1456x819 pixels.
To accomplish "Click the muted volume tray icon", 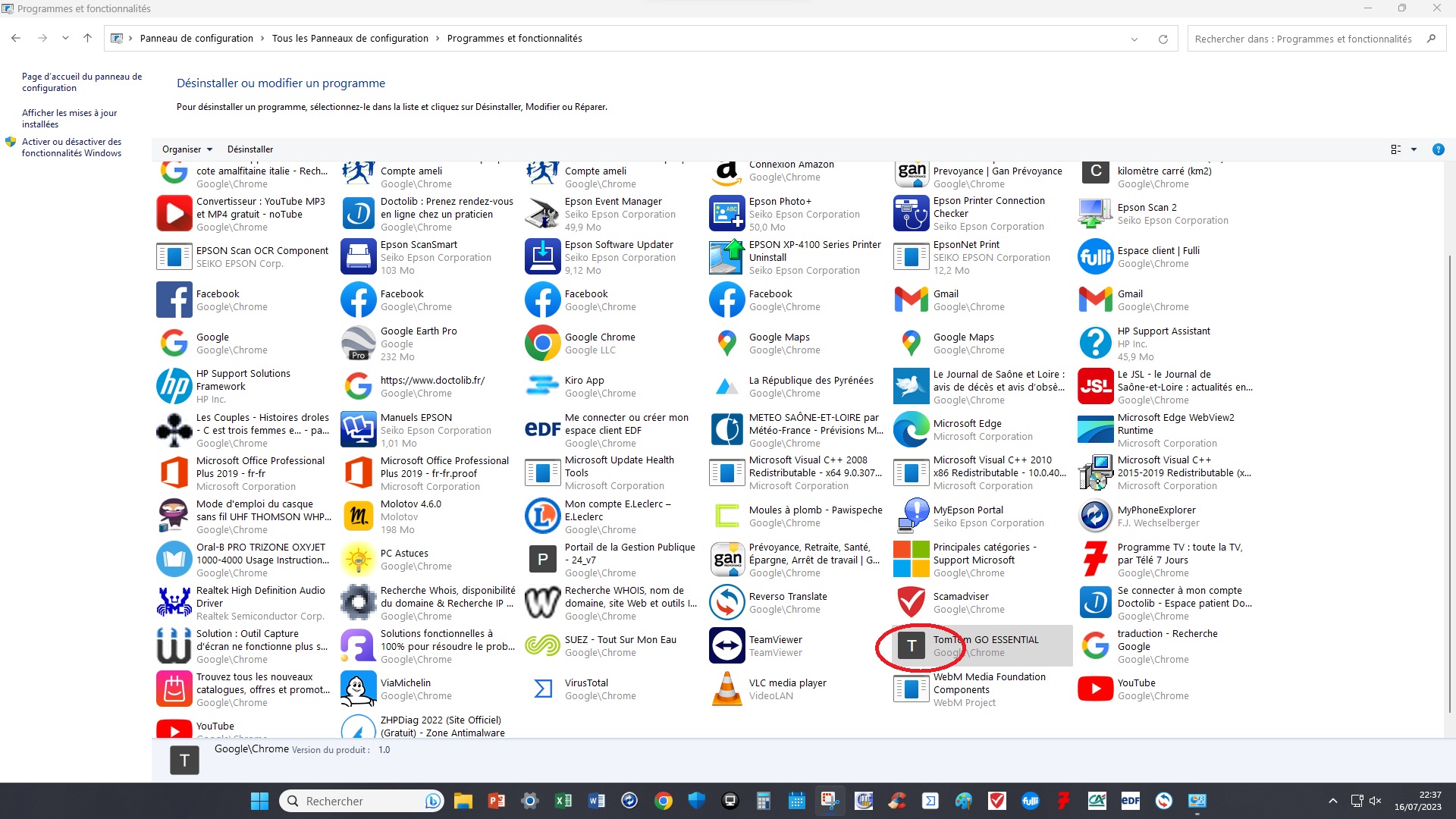I will pyautogui.click(x=1376, y=801).
